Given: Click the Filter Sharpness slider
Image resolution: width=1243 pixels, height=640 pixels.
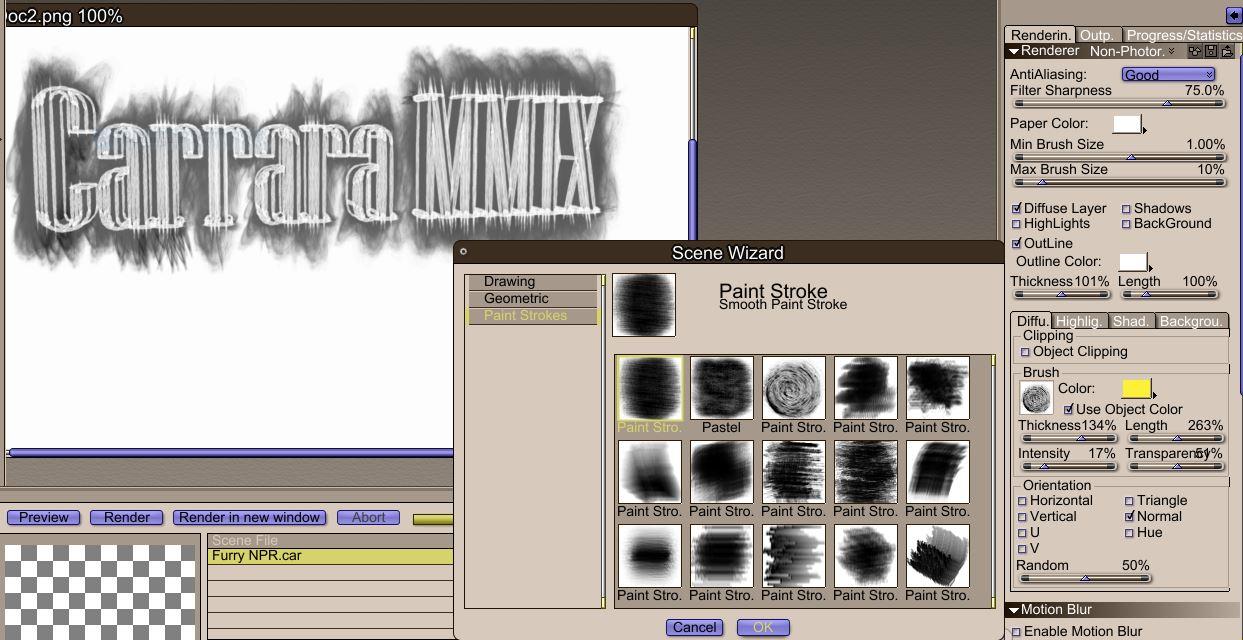Looking at the screenshot, I should [x=1119, y=103].
